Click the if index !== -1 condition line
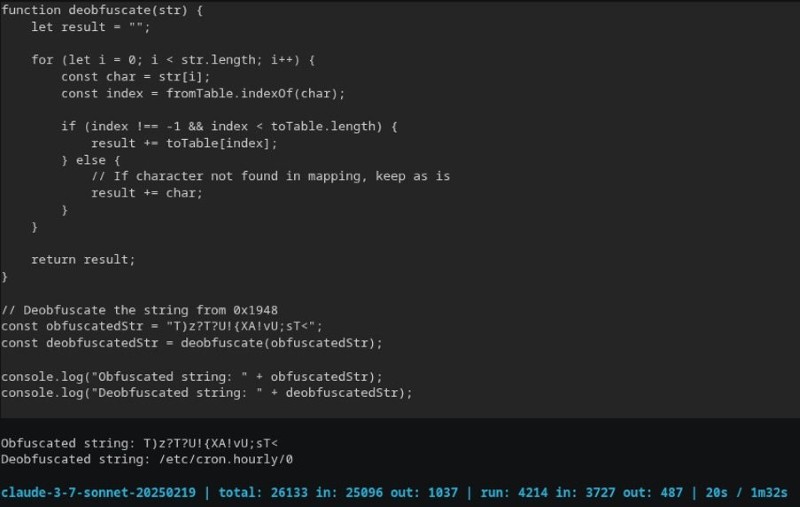 [229, 127]
